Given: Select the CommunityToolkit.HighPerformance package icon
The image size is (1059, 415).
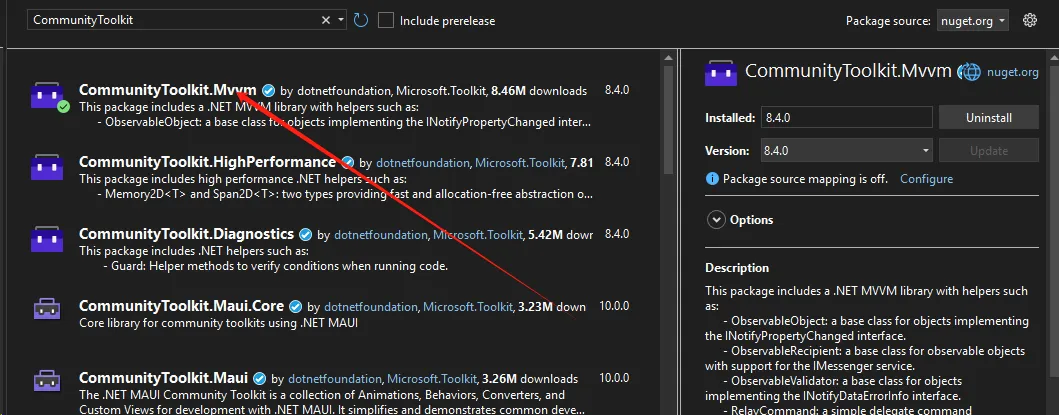Looking at the screenshot, I should 47,167.
